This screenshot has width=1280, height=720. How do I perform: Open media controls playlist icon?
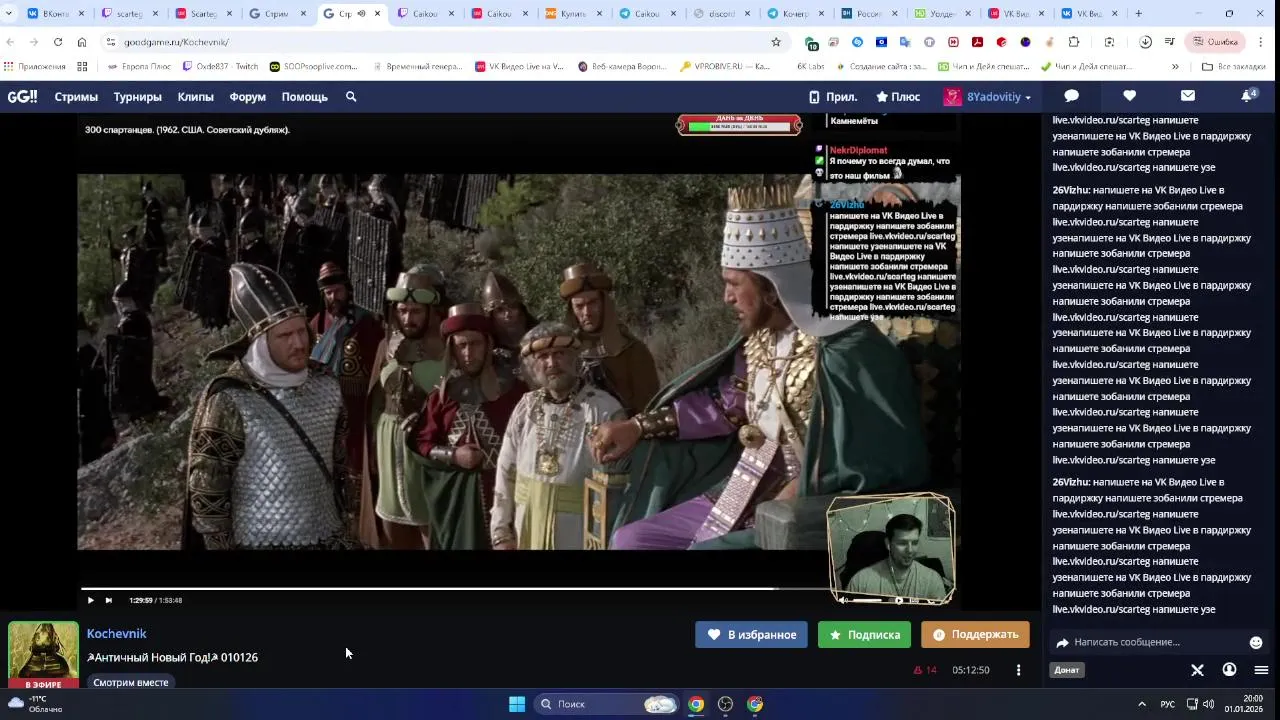[1169, 42]
